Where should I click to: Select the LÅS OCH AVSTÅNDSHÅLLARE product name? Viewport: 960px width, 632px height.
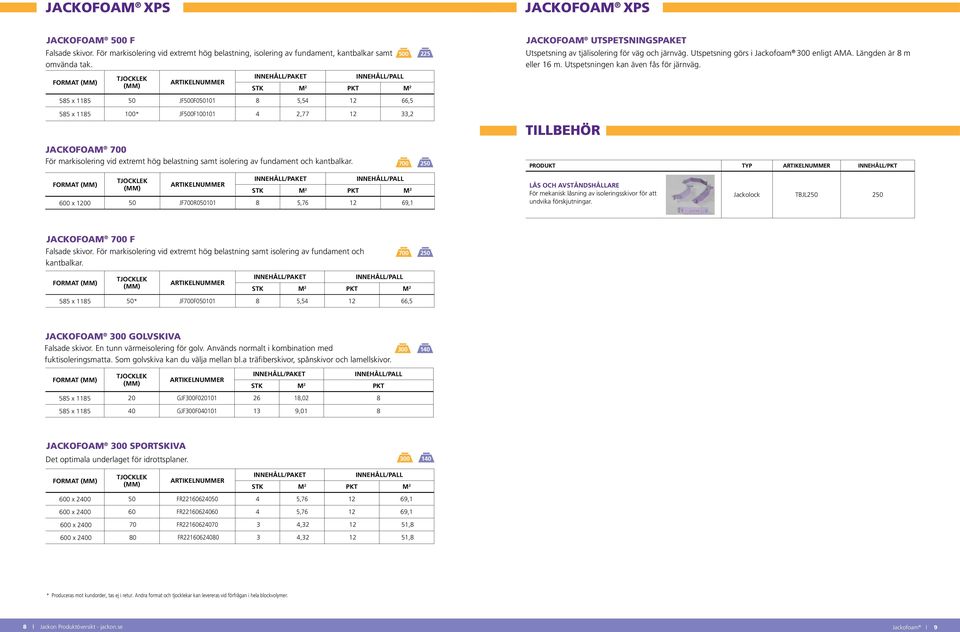(574, 185)
